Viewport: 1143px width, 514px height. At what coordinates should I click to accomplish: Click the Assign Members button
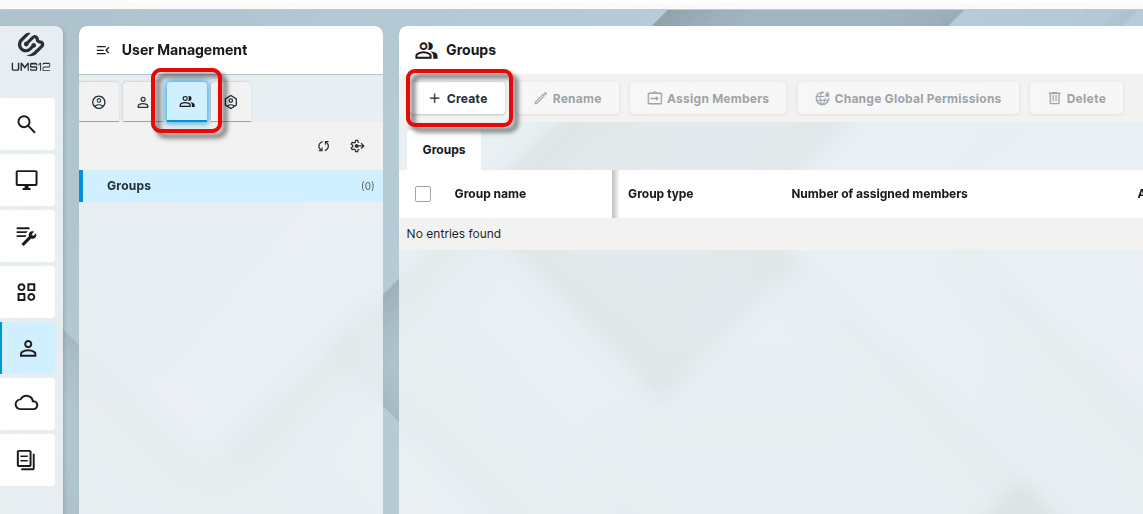click(x=708, y=99)
